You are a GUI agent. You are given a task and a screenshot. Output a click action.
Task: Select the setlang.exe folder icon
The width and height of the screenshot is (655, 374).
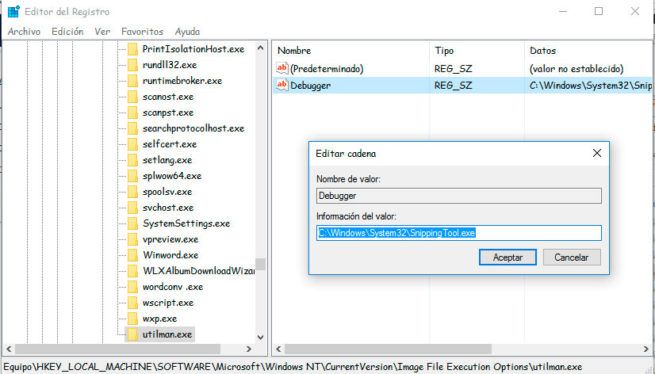point(133,160)
